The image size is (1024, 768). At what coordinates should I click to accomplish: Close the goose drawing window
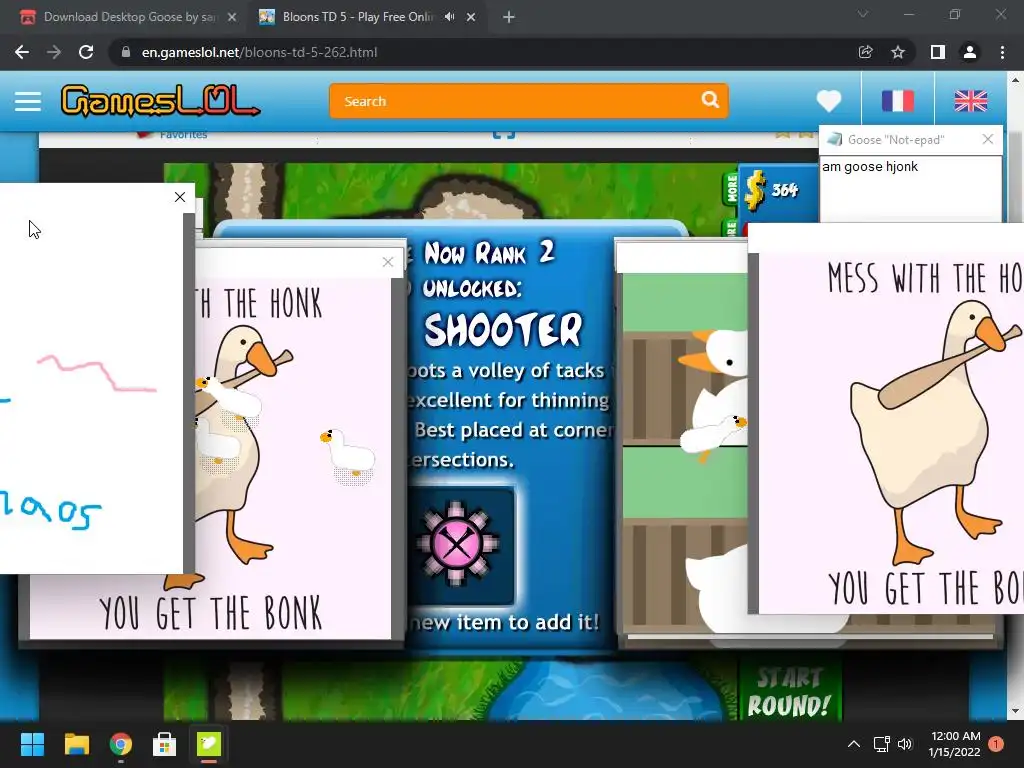click(180, 197)
